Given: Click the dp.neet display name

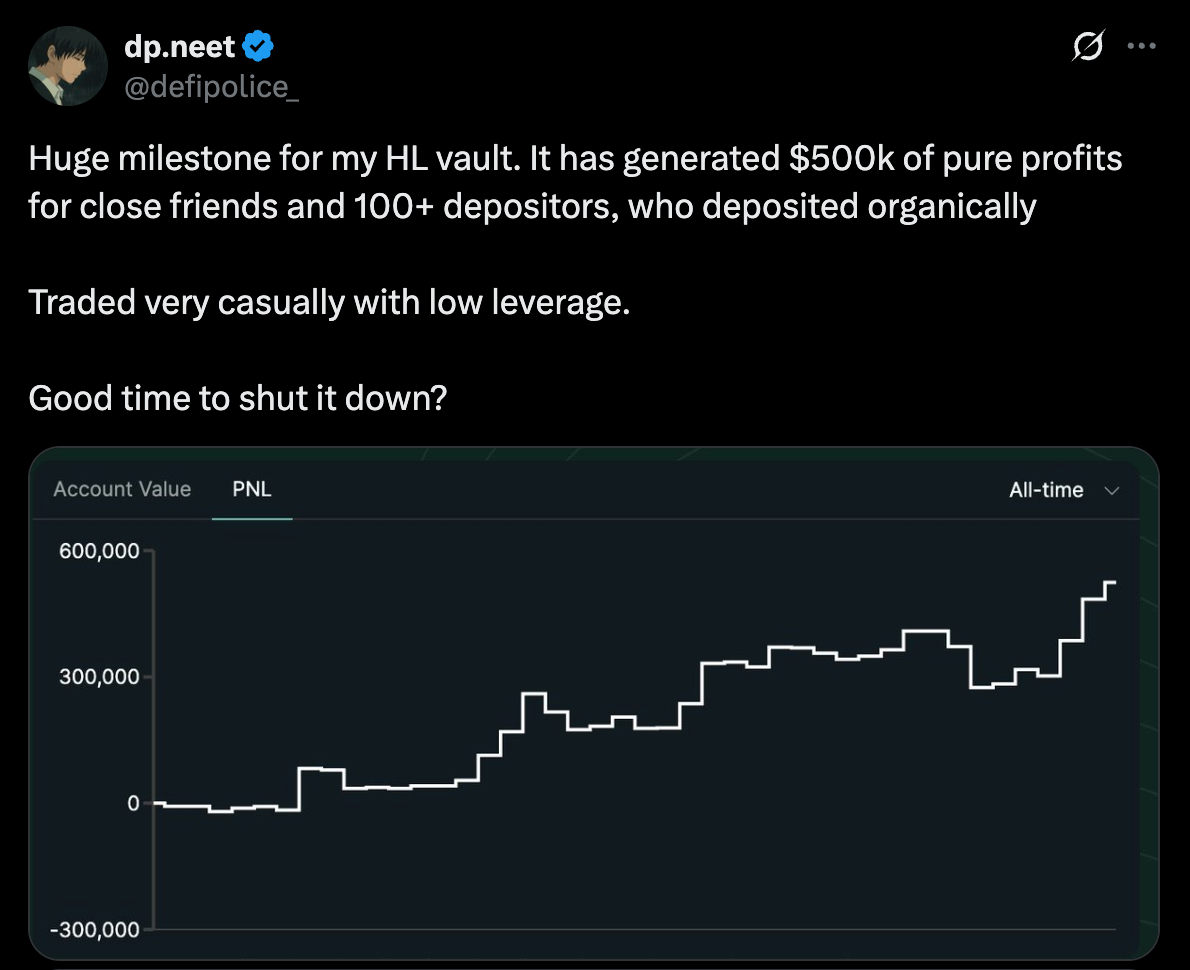Looking at the screenshot, I should pyautogui.click(x=165, y=44).
